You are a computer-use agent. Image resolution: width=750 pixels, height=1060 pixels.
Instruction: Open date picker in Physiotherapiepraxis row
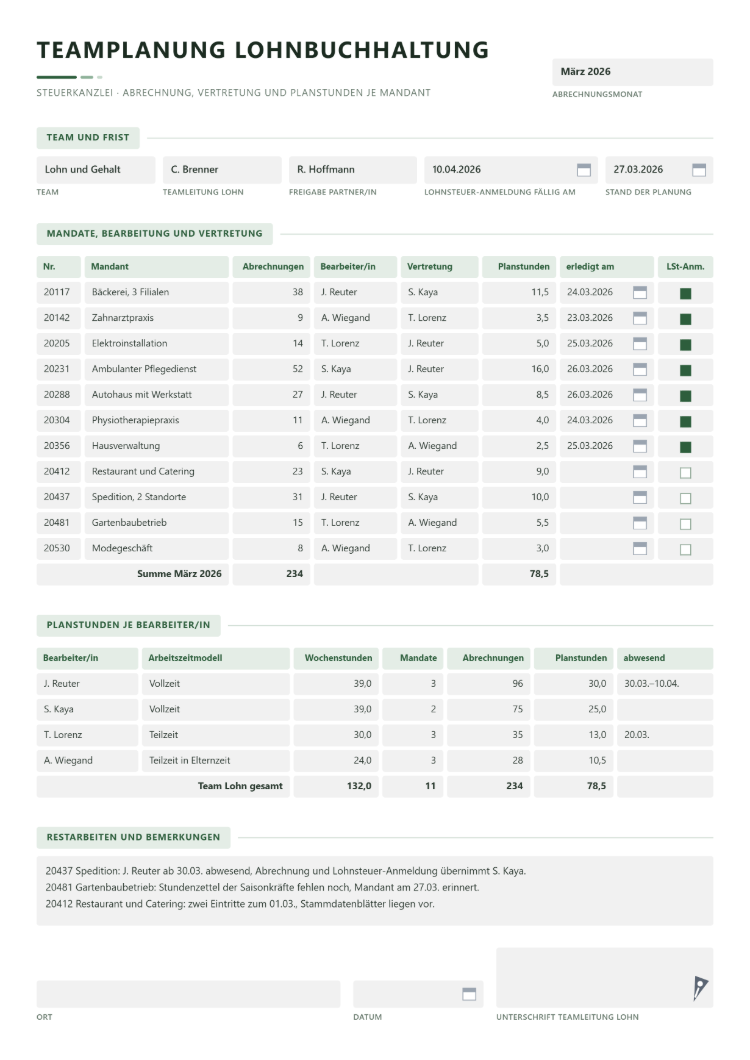click(x=640, y=420)
